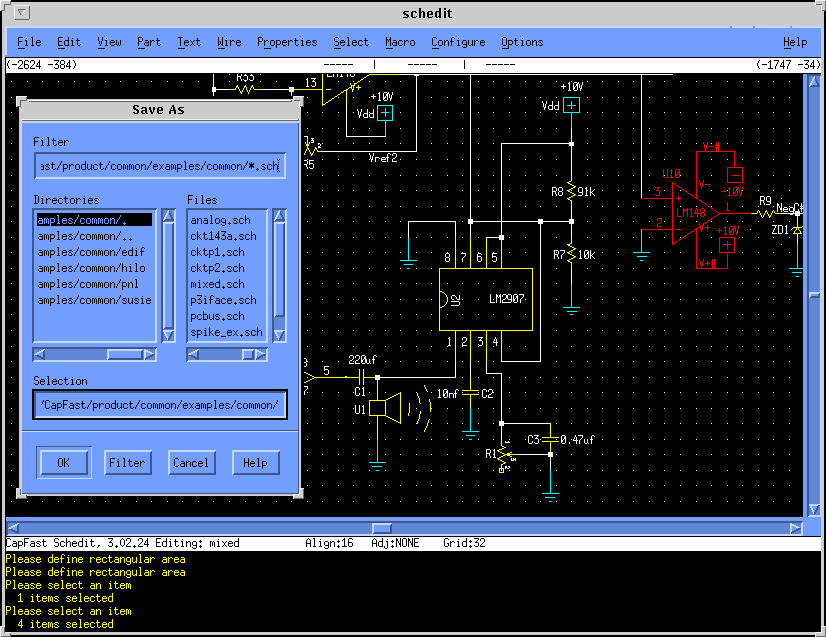Open the File menu

click(29, 42)
